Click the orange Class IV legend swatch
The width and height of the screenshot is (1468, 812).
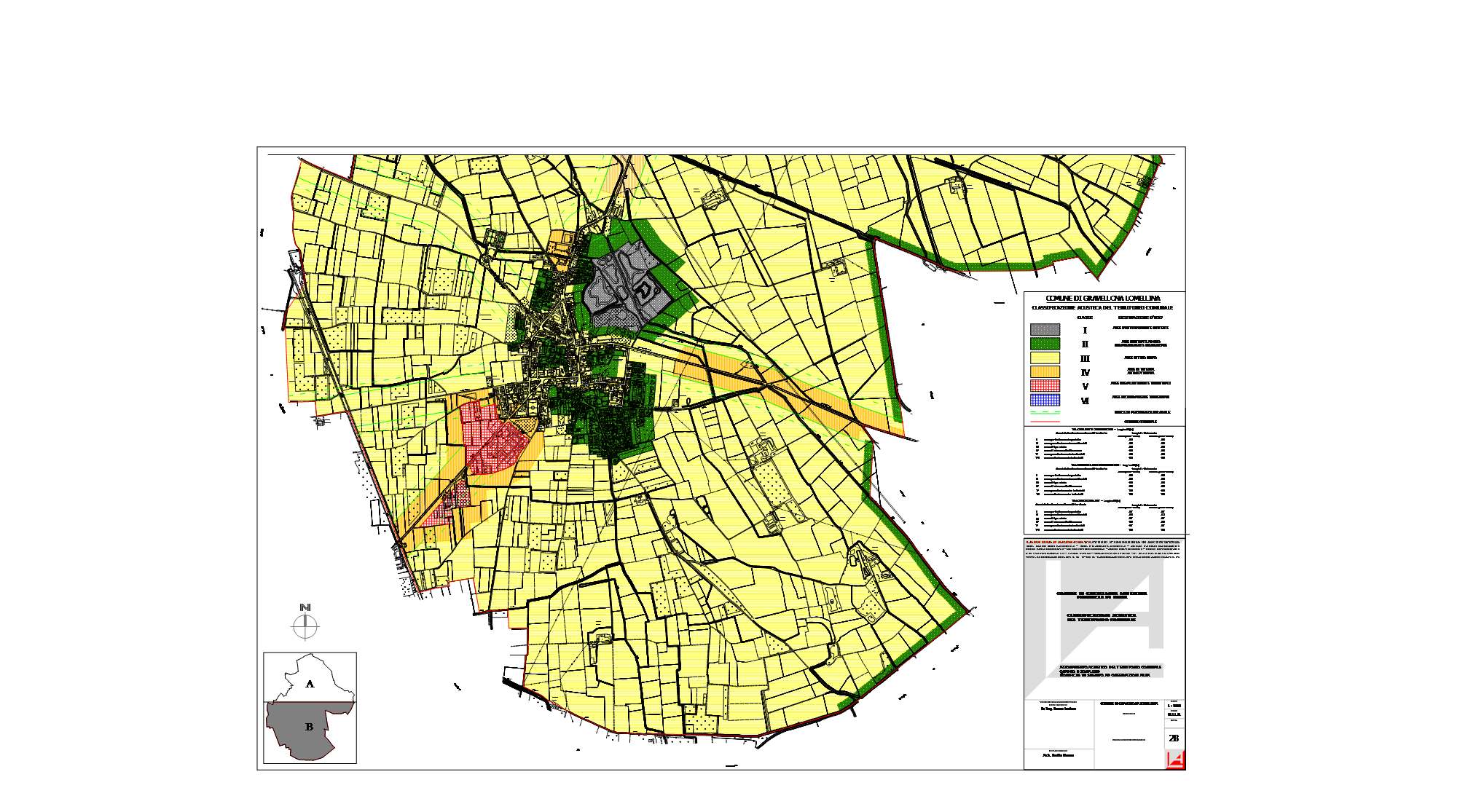pyautogui.click(x=1045, y=372)
